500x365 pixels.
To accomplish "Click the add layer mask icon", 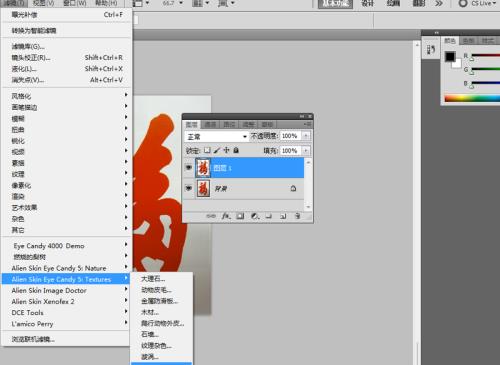I will [240, 216].
